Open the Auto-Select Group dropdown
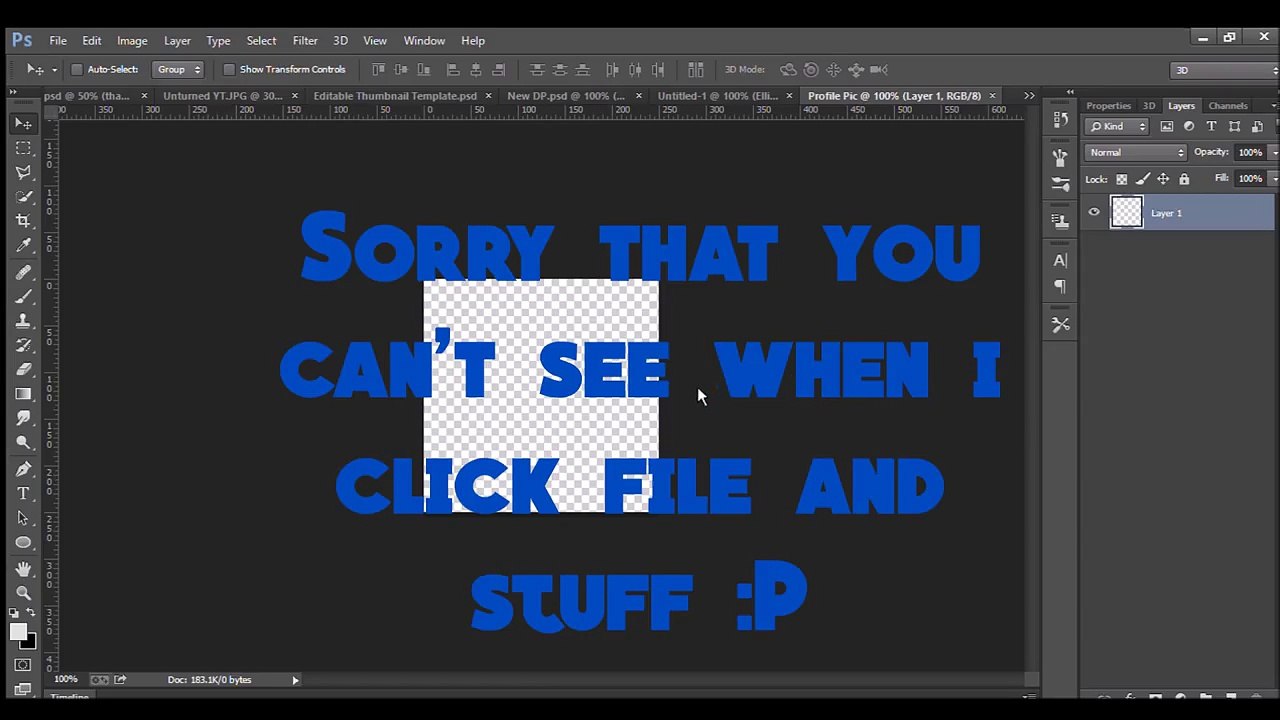The height and width of the screenshot is (720, 1280). (x=178, y=70)
